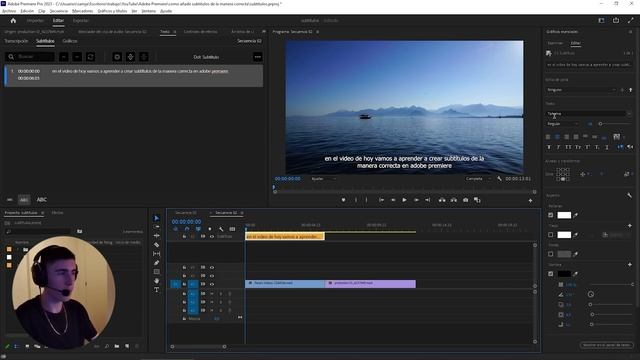
Task: Toggle snap in timeline magnet icon
Action: pyautogui.click(x=187, y=229)
